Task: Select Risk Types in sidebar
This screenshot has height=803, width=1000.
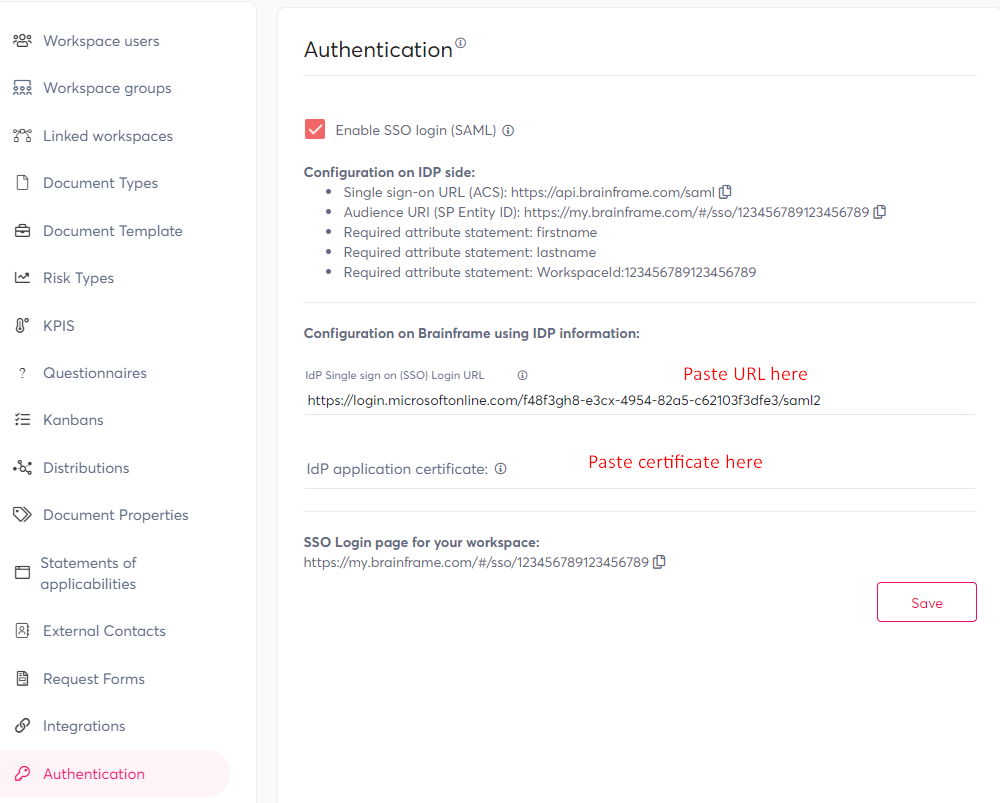Action: click(x=78, y=278)
